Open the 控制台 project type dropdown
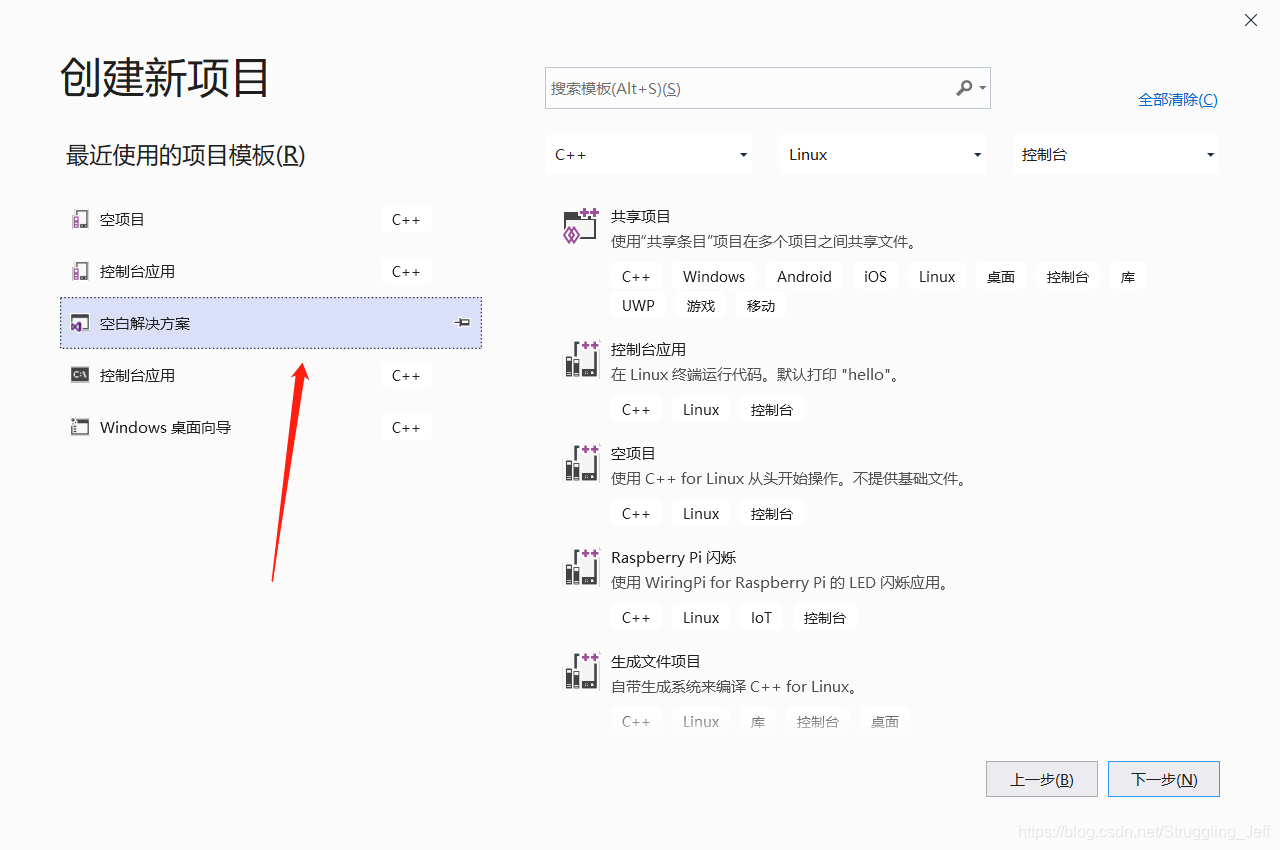 point(1116,155)
